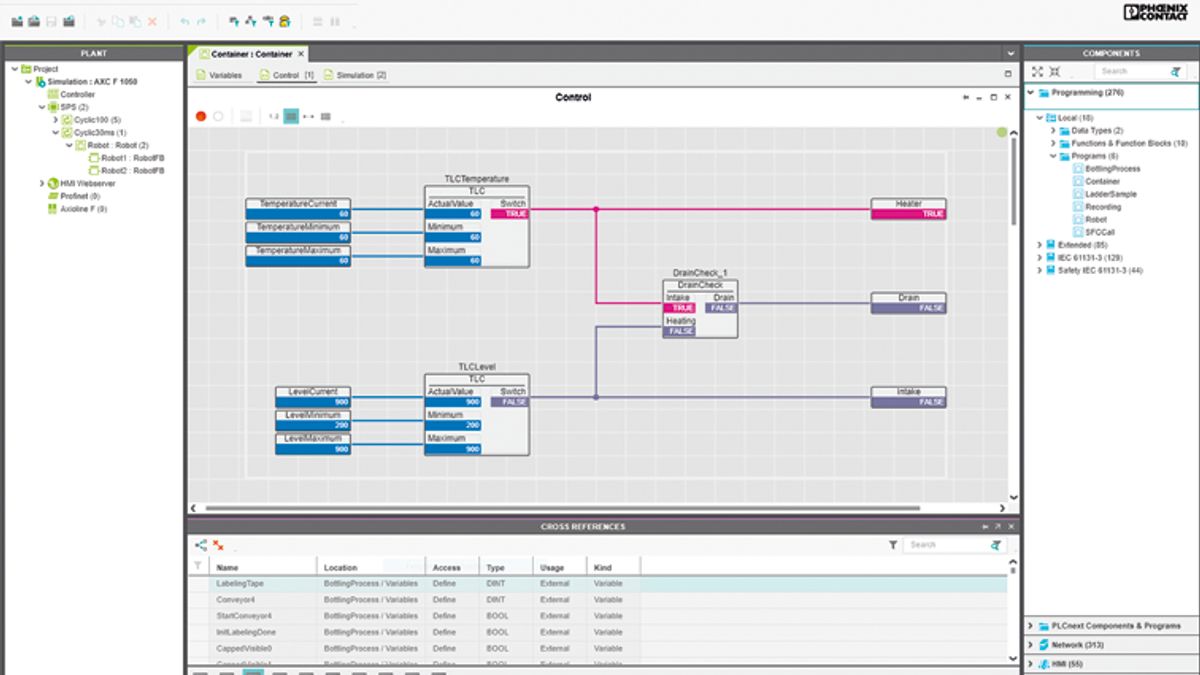Click the TLCTemperature function block
The image size is (1200, 675).
476,226
